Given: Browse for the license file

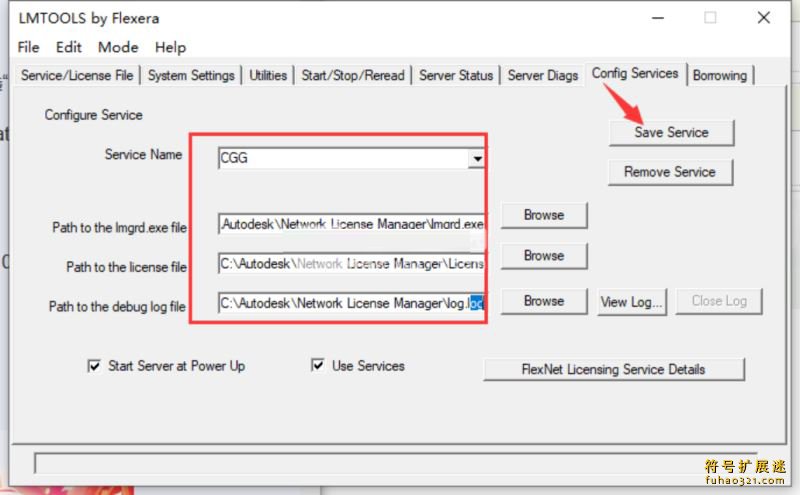Looking at the screenshot, I should (544, 256).
